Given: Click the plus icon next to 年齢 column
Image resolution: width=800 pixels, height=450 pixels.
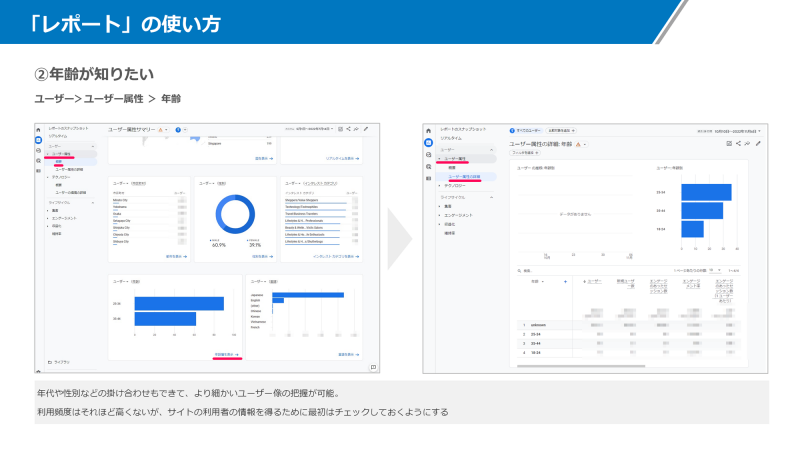Looking at the screenshot, I should [x=566, y=282].
